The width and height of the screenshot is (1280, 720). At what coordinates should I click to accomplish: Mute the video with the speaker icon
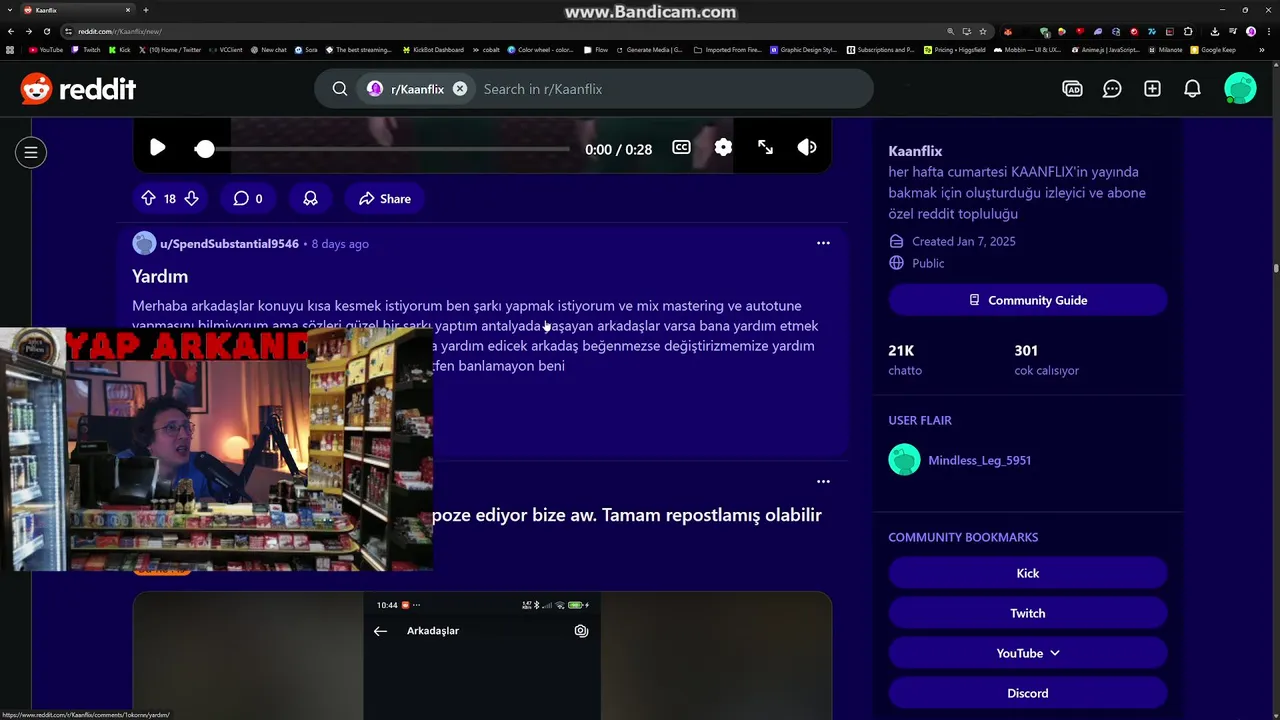coord(807,148)
